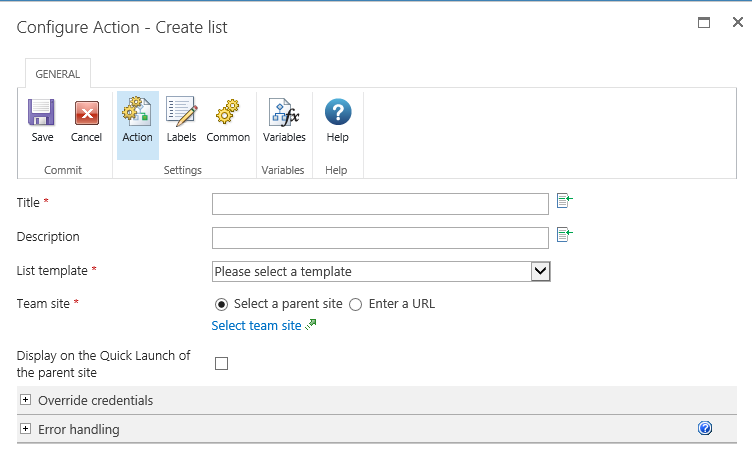Select the Action settings icon
This screenshot has width=752, height=459.
point(137,113)
